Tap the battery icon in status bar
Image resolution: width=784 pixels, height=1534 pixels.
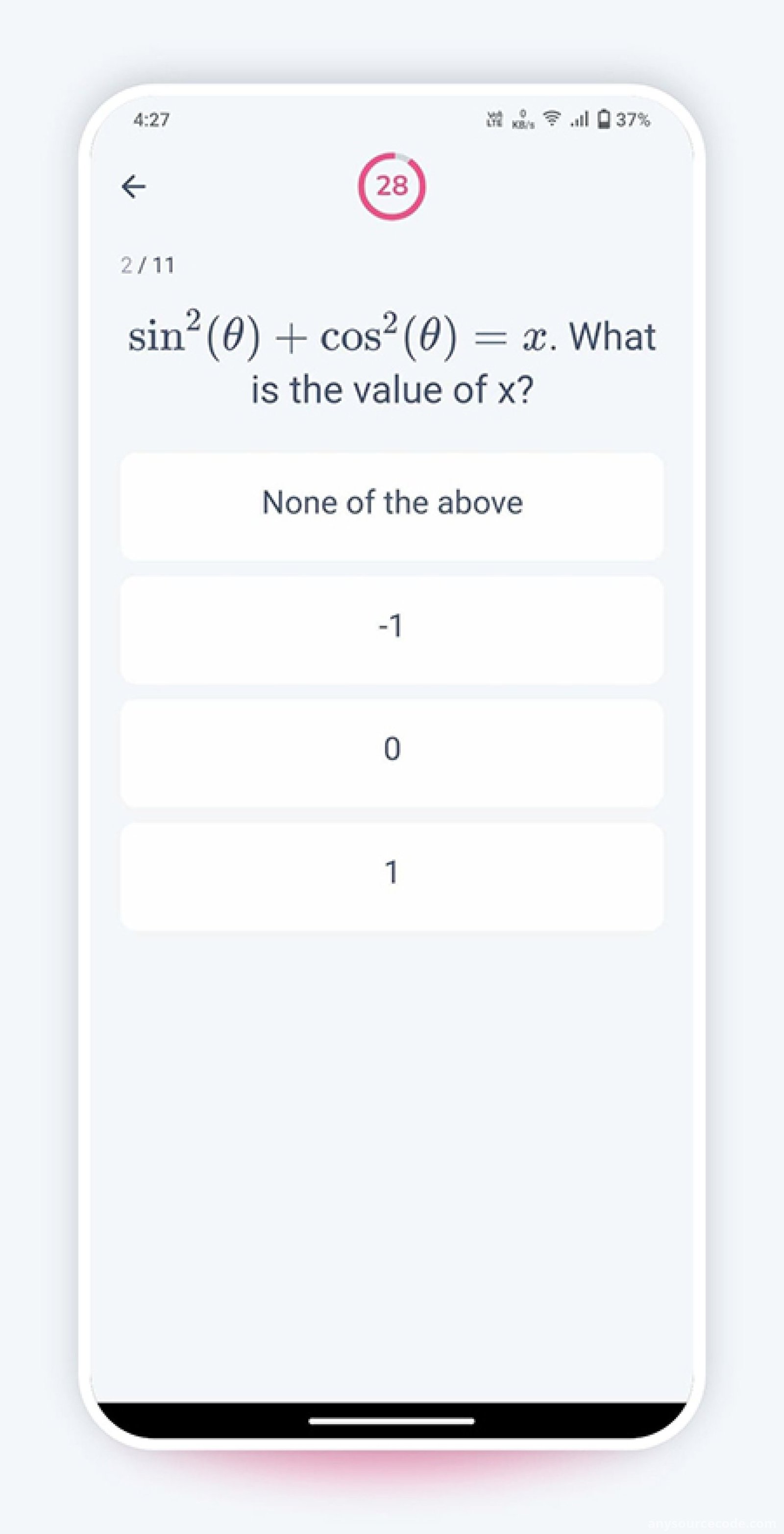(x=604, y=119)
